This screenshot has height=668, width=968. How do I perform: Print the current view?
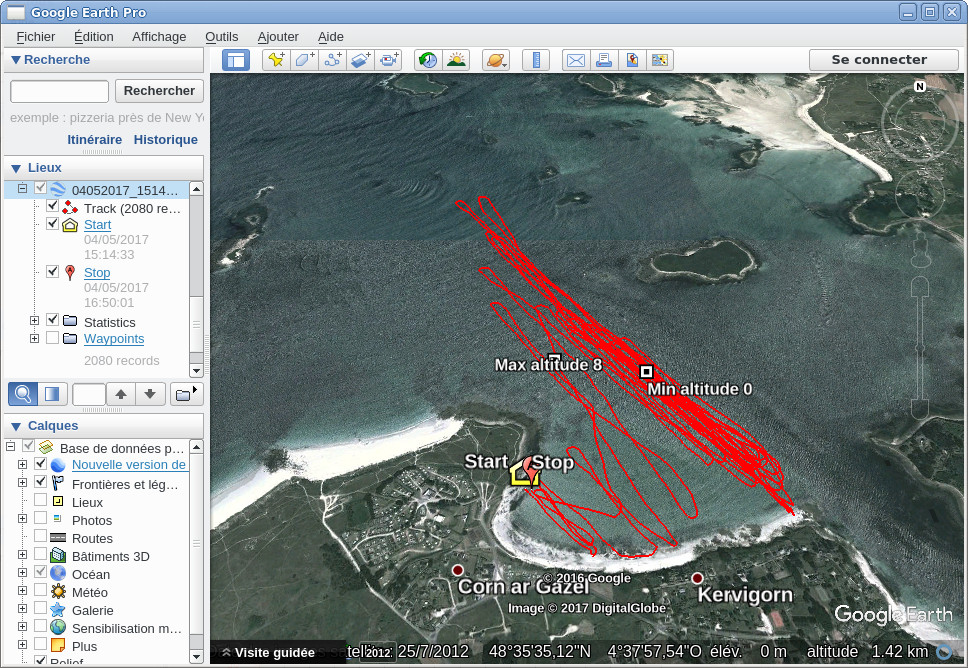tap(604, 60)
